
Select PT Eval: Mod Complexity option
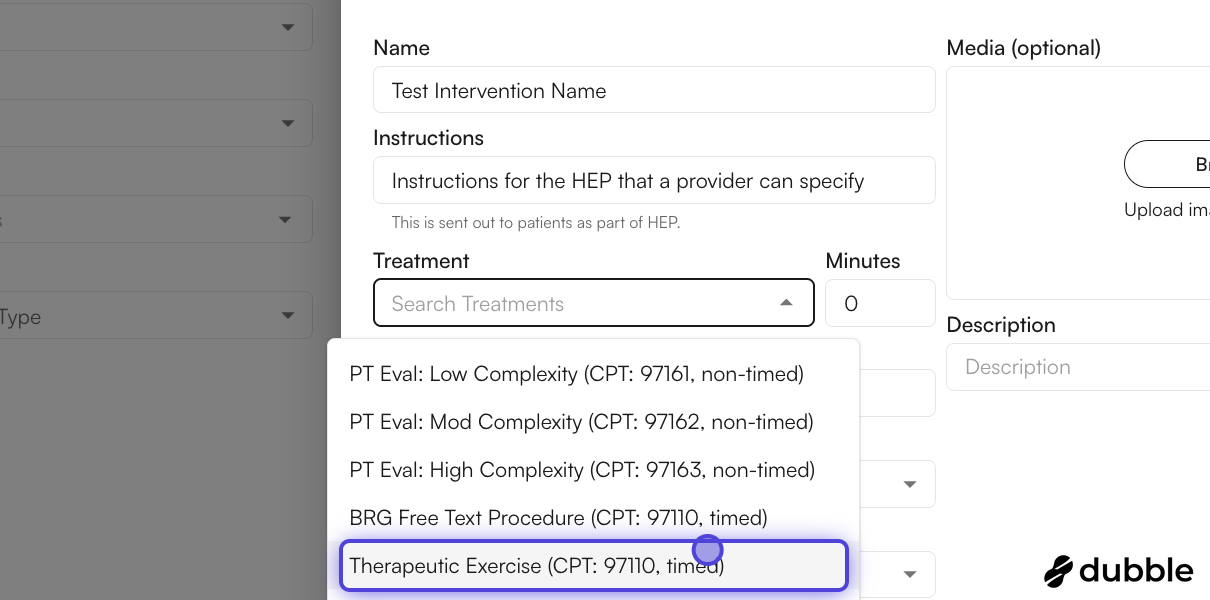coord(580,421)
